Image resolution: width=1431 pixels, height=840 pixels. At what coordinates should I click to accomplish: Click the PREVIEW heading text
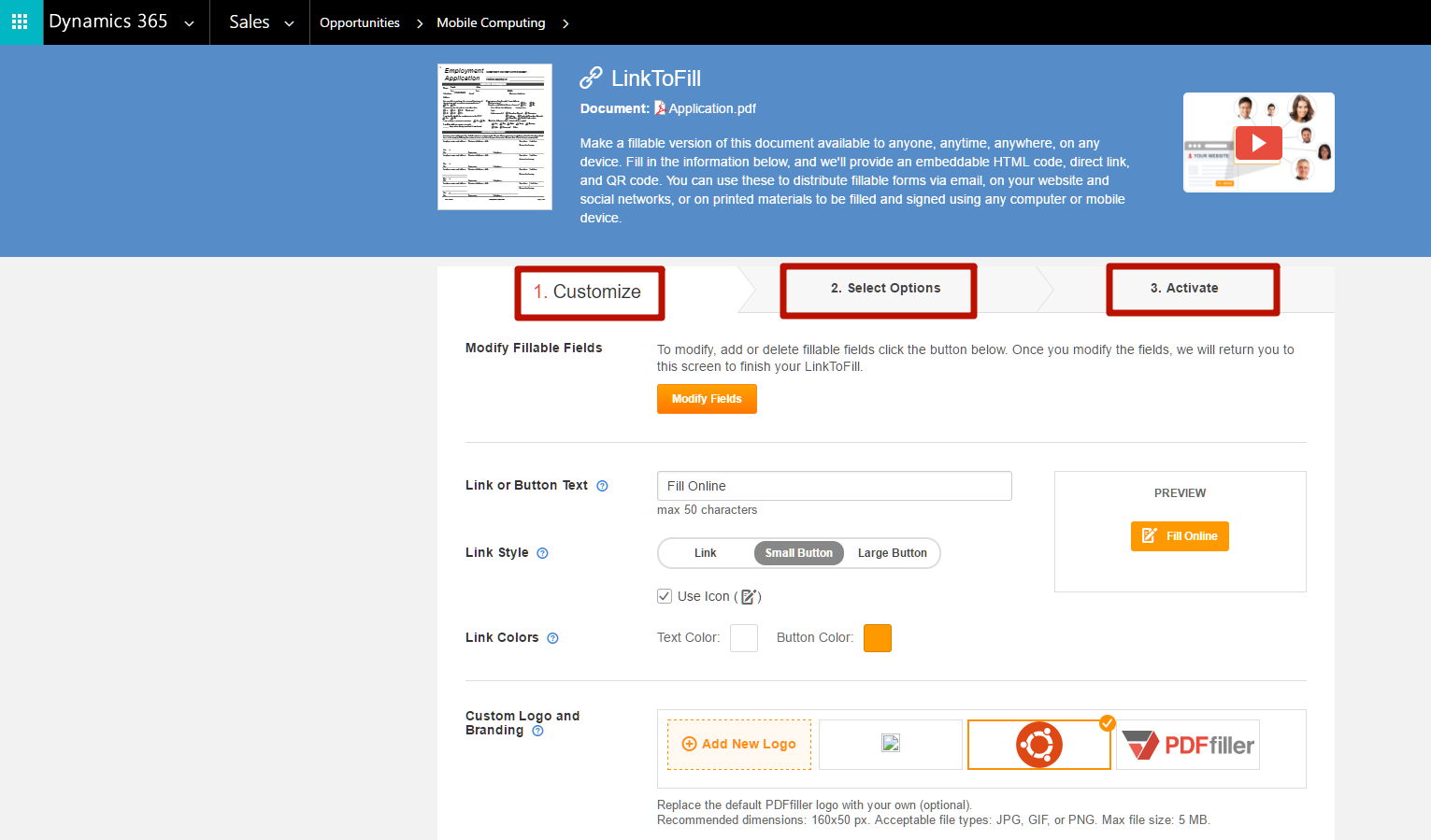point(1181,493)
